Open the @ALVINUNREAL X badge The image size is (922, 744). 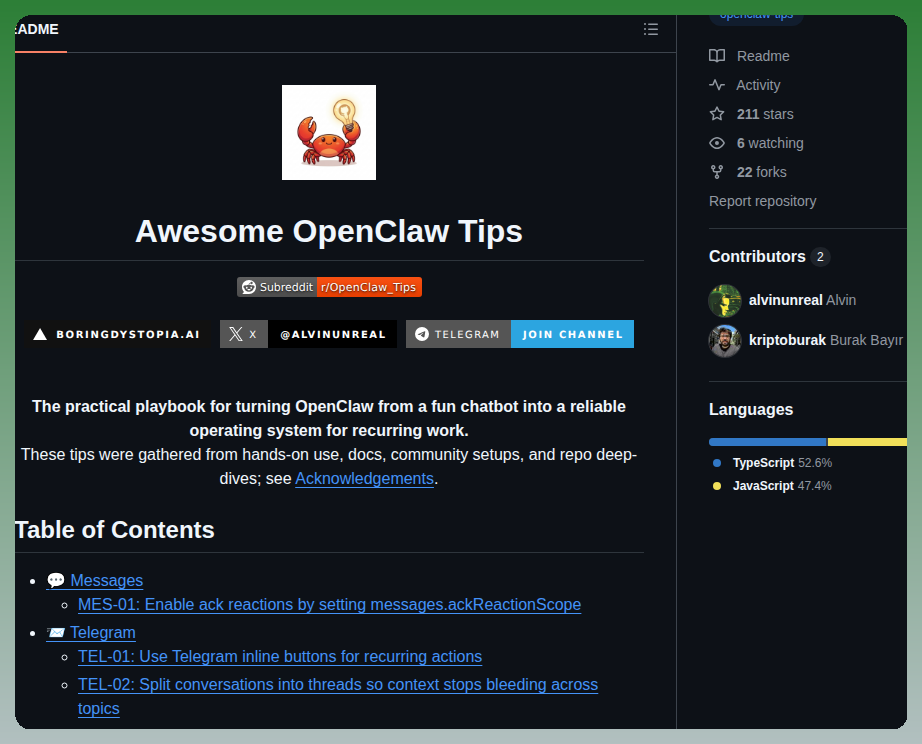coord(308,334)
